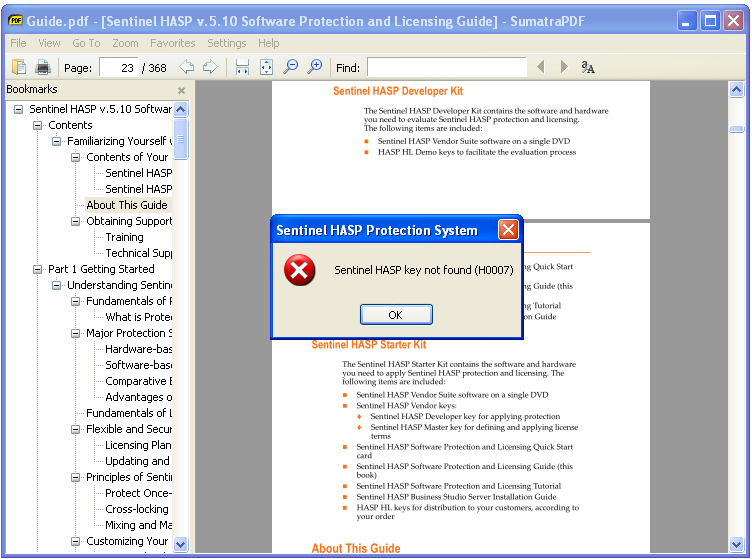Collapse the Major Protection bookmark node

(x=75, y=333)
